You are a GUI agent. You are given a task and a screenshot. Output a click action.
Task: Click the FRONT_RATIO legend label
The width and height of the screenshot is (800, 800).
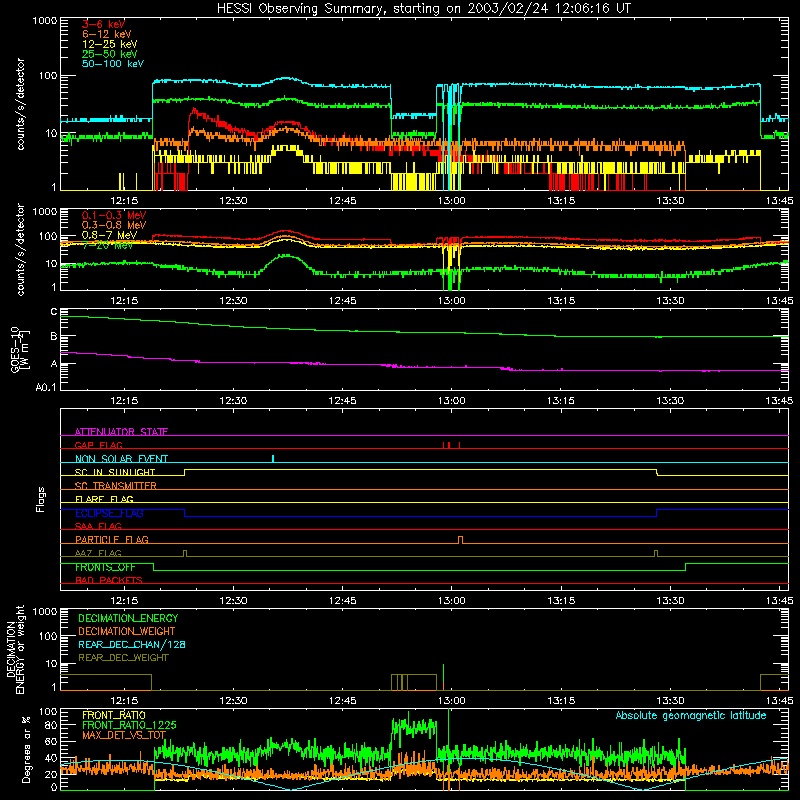[x=114, y=715]
